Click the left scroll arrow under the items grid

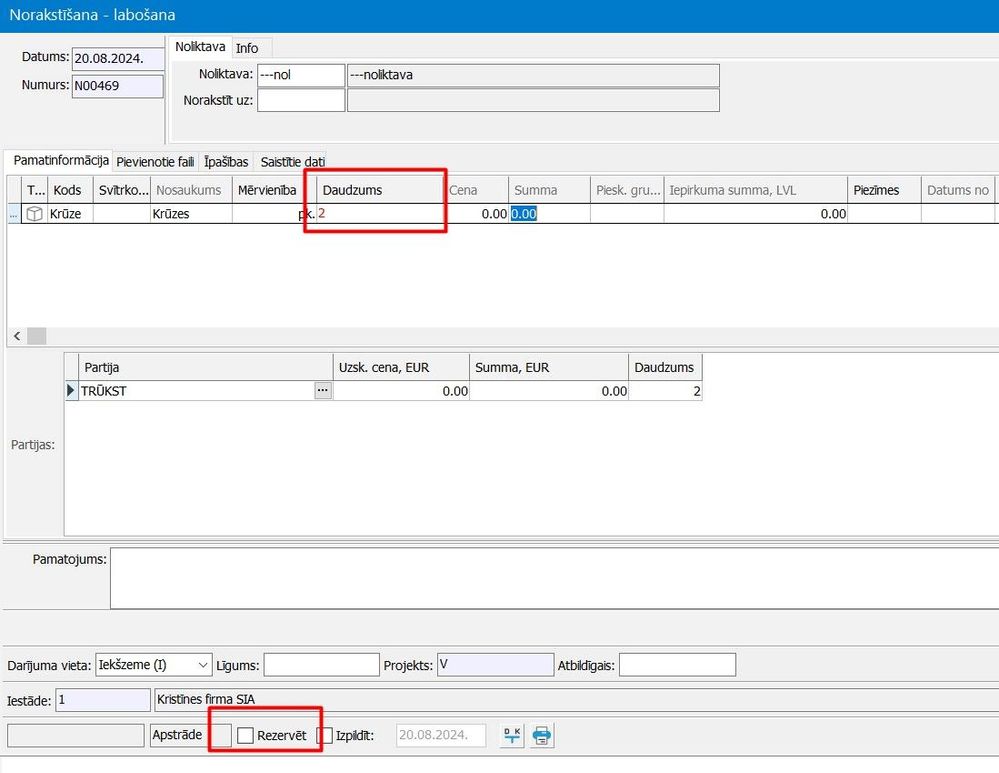(x=17, y=337)
